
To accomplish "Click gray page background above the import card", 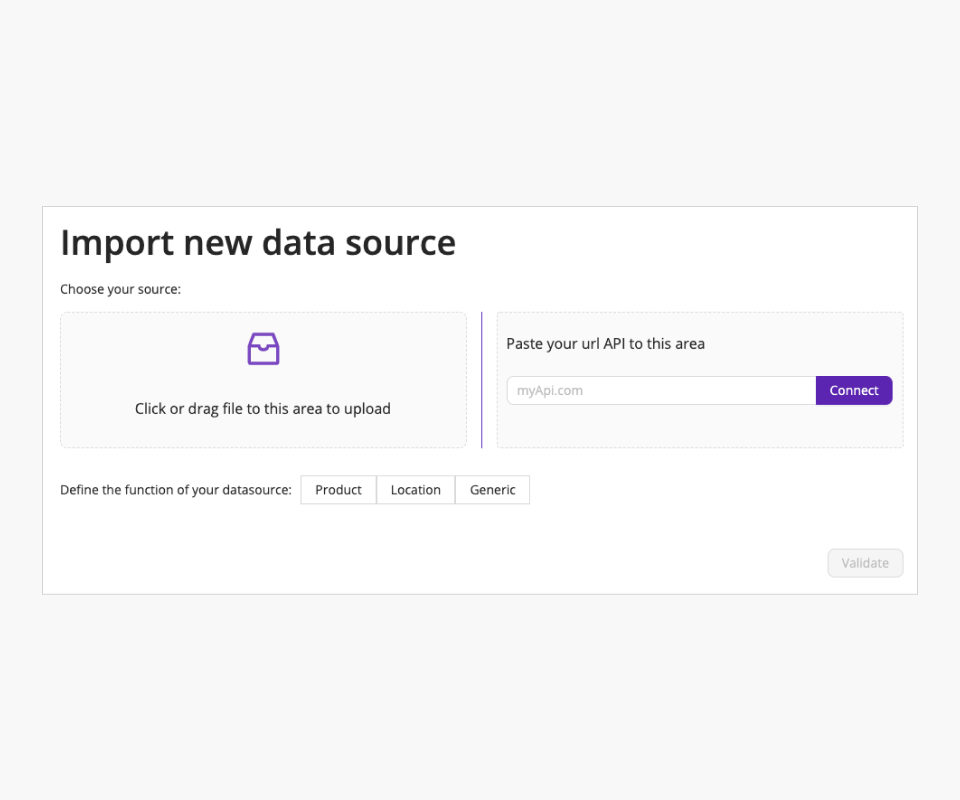I will pyautogui.click(x=480, y=100).
